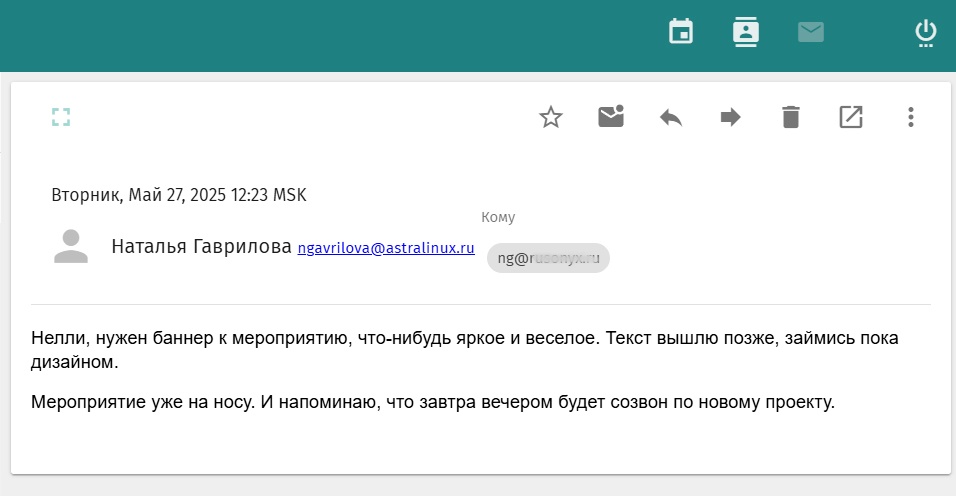The height and width of the screenshot is (496, 956).
Task: Reply to Наталья Гаврилова's message
Action: click(x=671, y=117)
